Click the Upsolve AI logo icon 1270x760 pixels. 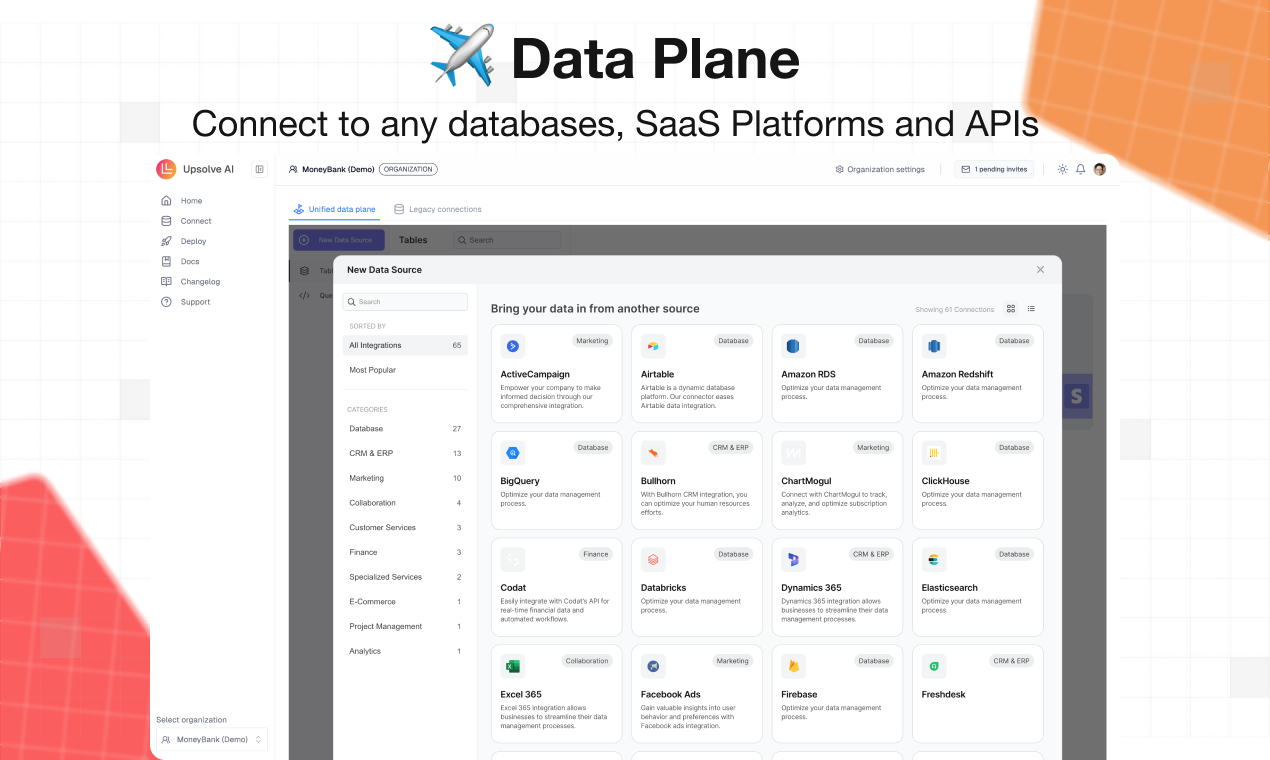pos(166,169)
